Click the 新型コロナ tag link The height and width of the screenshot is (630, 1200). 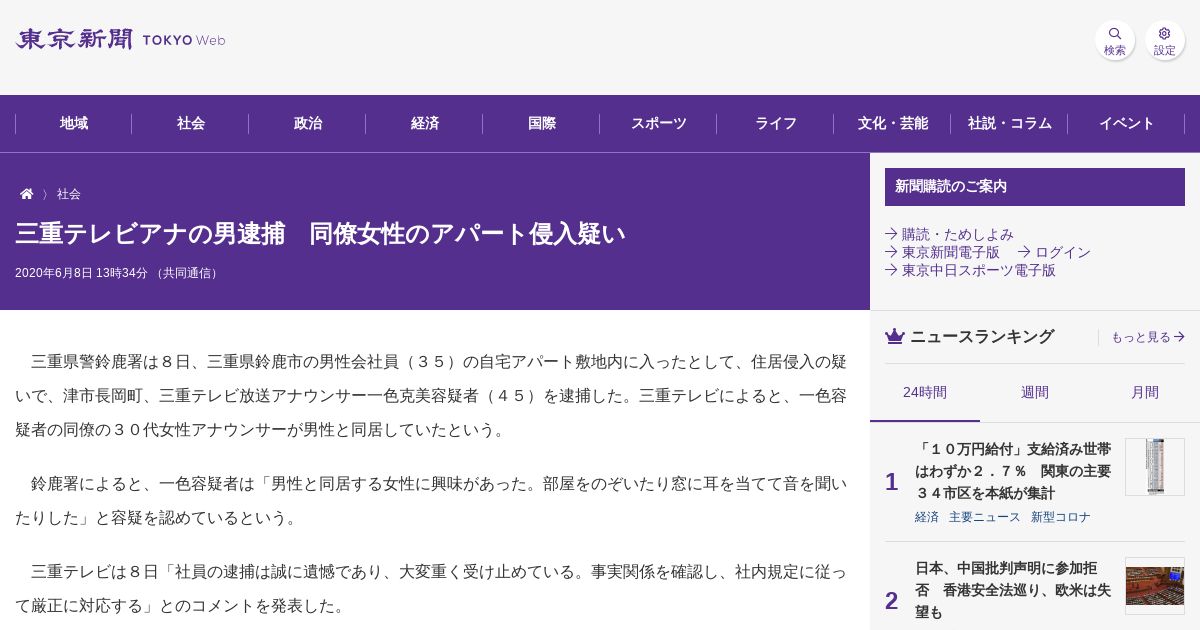click(x=1061, y=517)
